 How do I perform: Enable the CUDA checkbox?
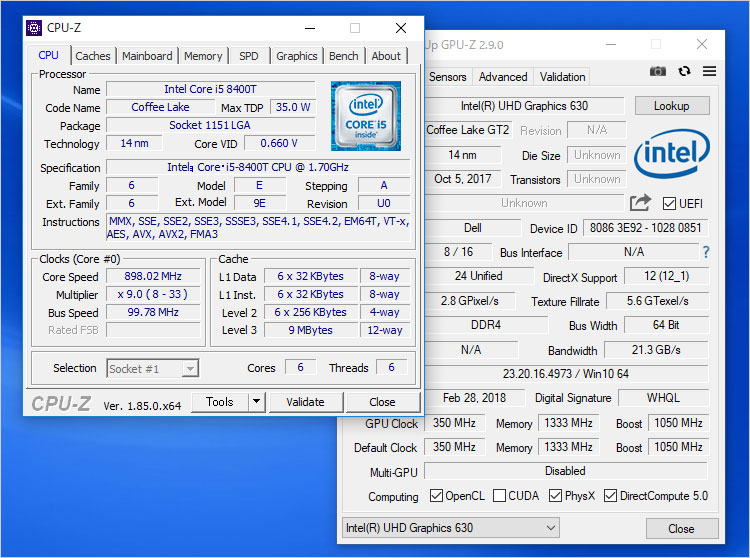[x=500, y=496]
